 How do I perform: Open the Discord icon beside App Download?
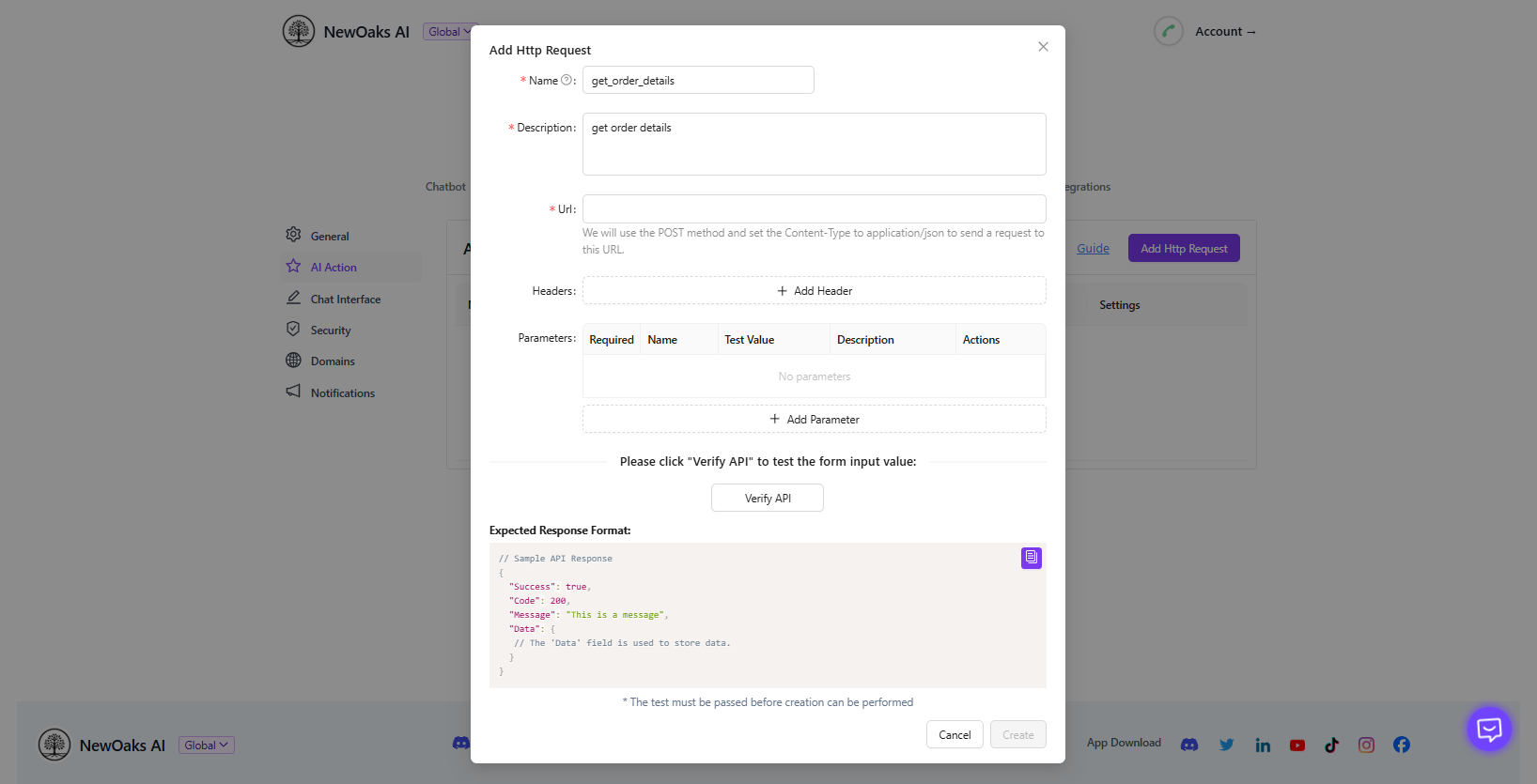click(x=1189, y=745)
